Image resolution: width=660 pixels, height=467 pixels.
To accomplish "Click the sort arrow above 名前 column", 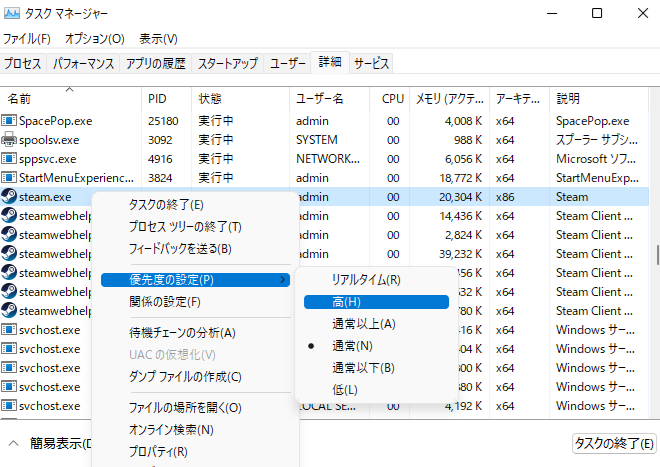I will pyautogui.click(x=70, y=89).
